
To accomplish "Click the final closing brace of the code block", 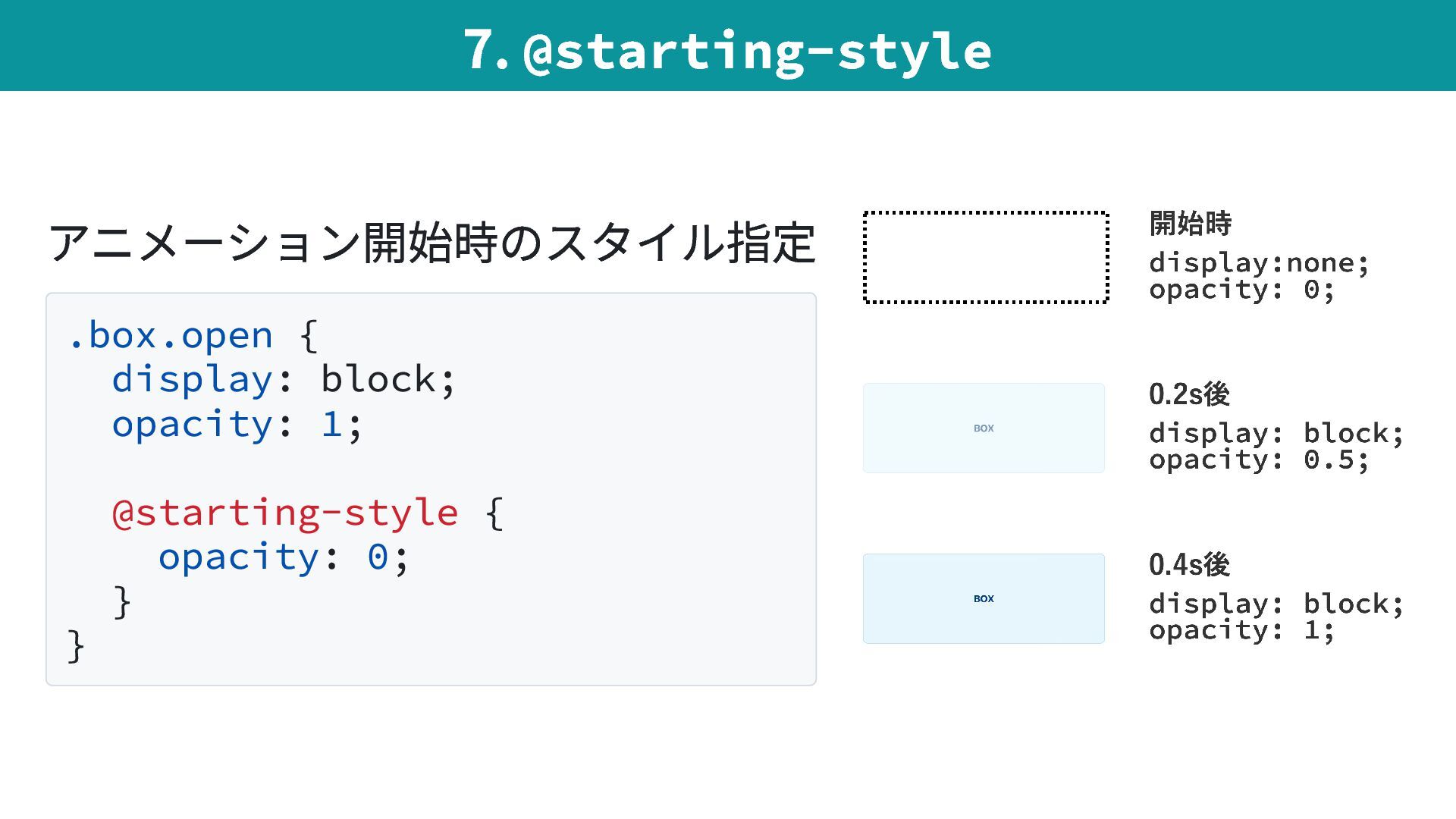I will coord(76,646).
